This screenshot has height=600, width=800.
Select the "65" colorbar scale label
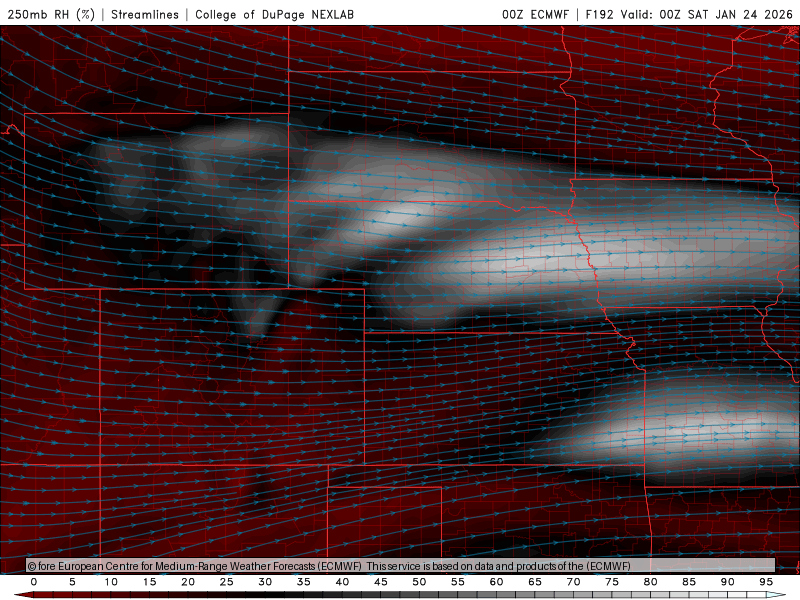tap(535, 582)
